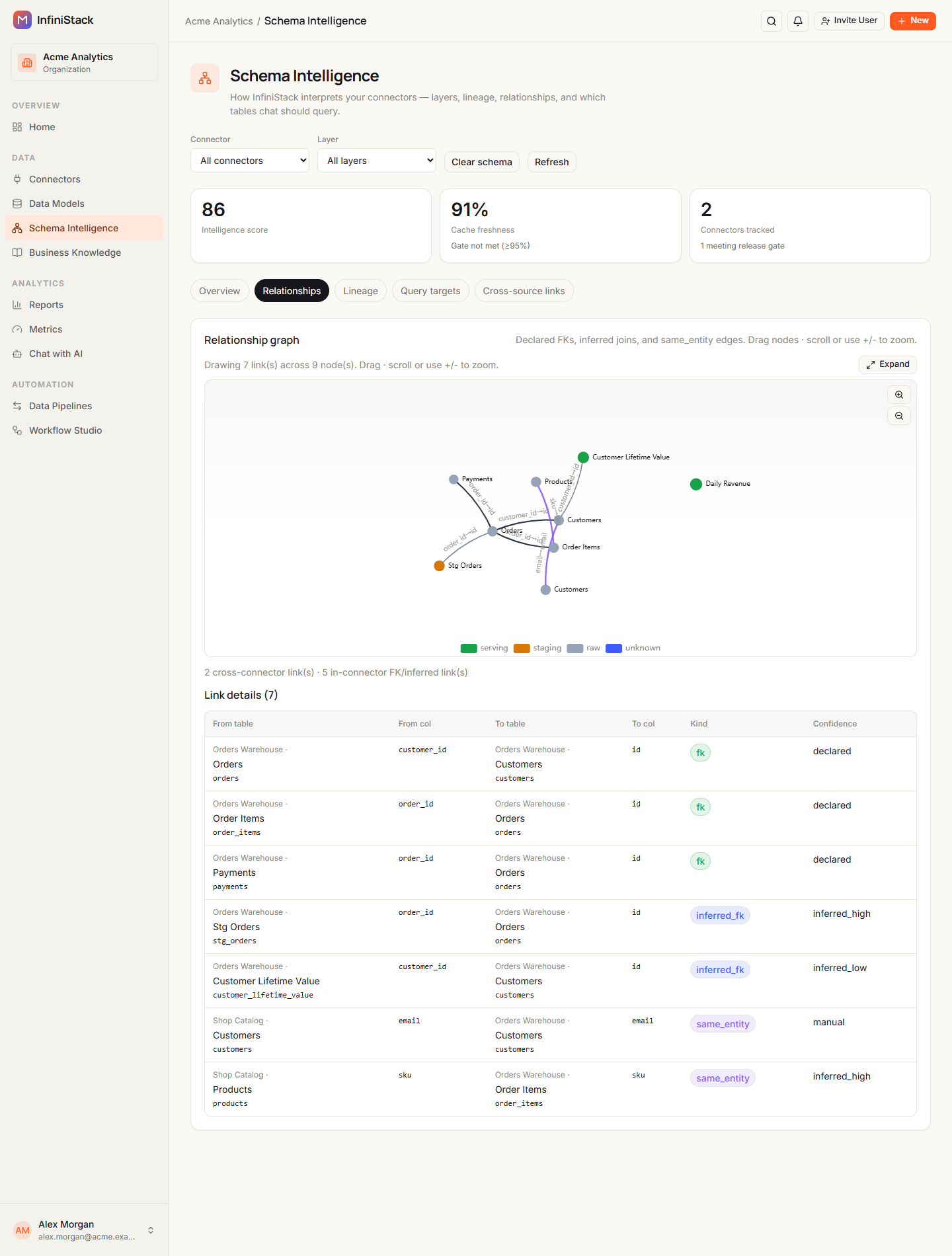
Task: Click the blue unknown legend swatch
Action: click(x=614, y=648)
